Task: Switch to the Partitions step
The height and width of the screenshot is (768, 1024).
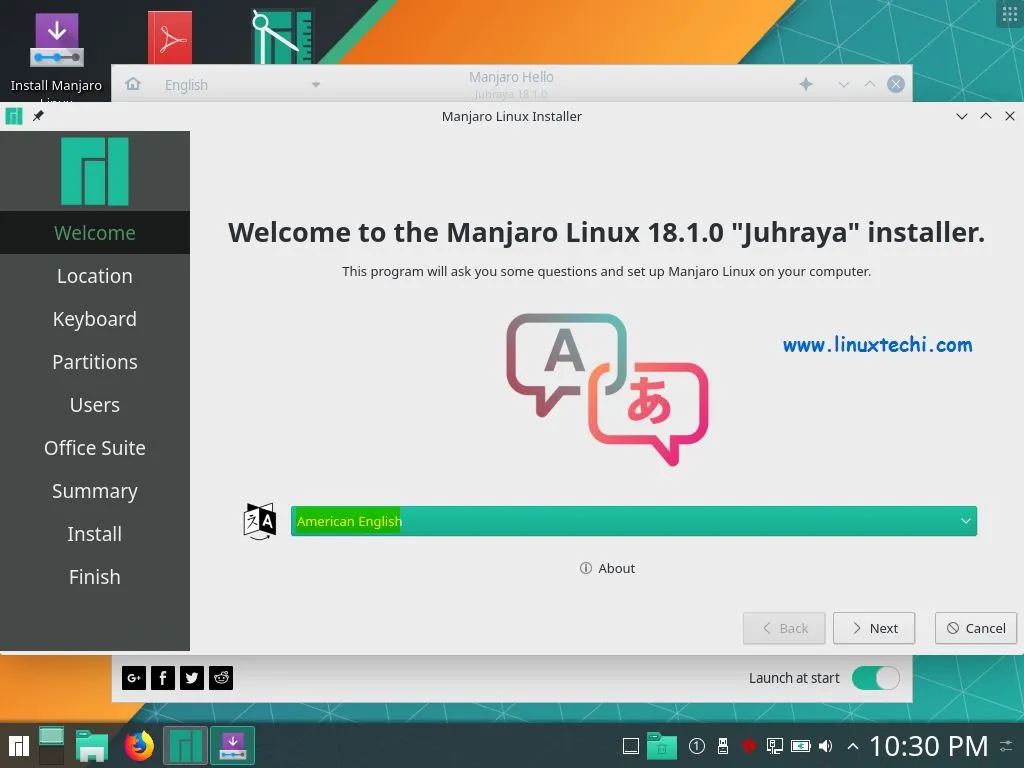Action: 95,362
